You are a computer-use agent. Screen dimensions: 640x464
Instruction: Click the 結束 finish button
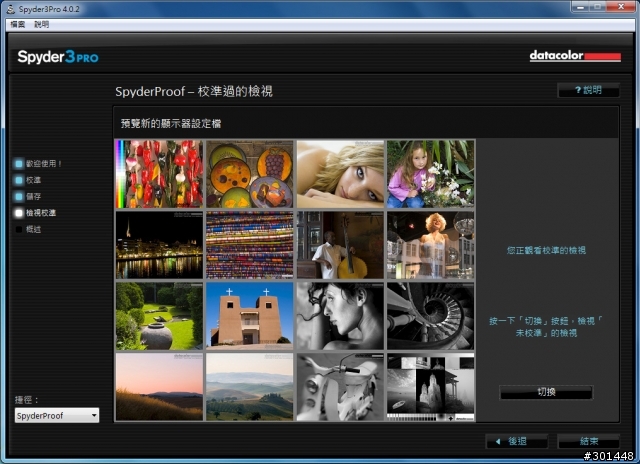[589, 441]
